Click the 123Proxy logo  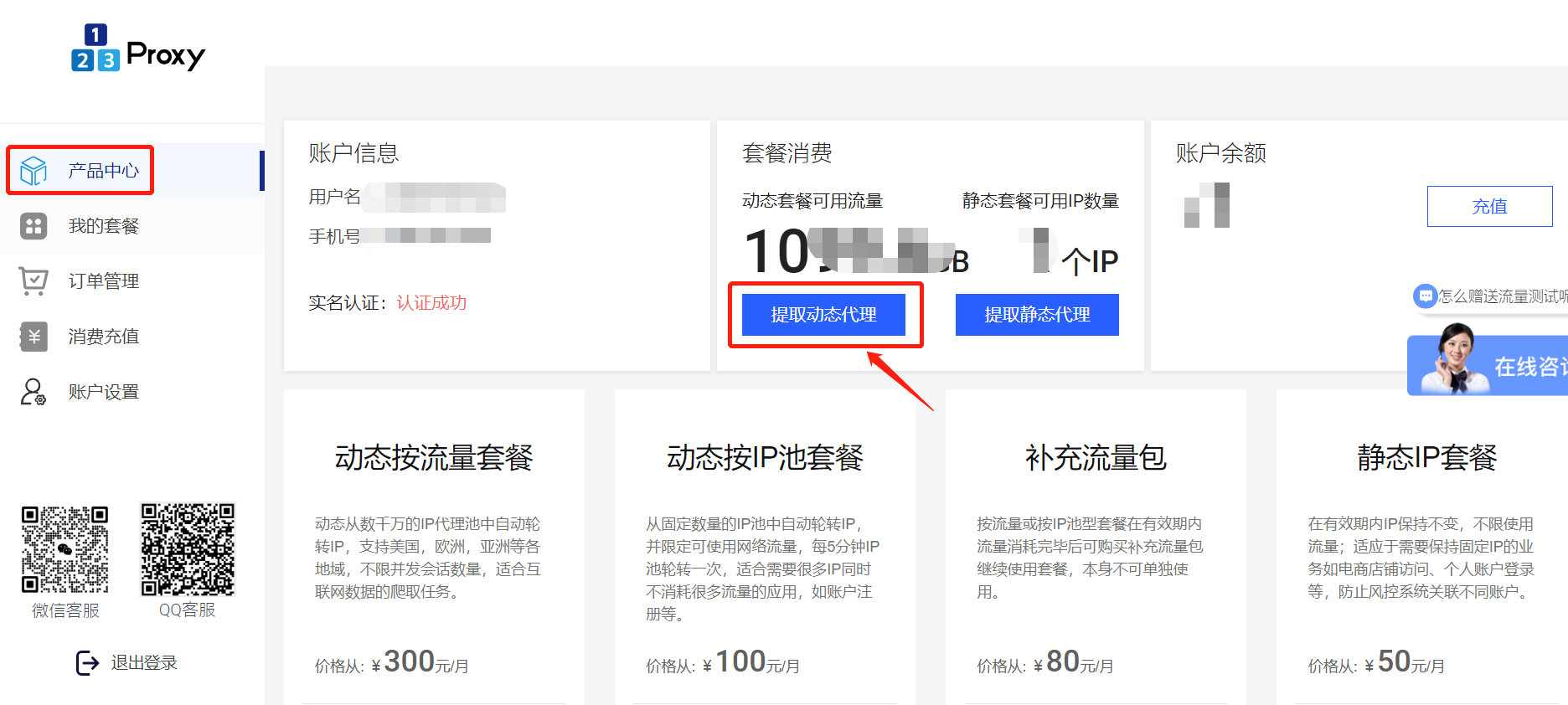(x=138, y=49)
